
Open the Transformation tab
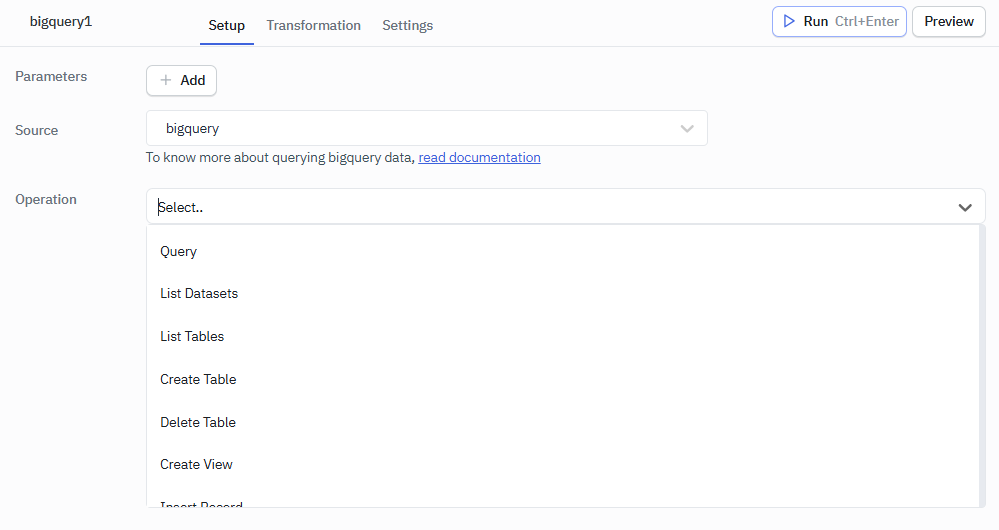click(x=313, y=25)
